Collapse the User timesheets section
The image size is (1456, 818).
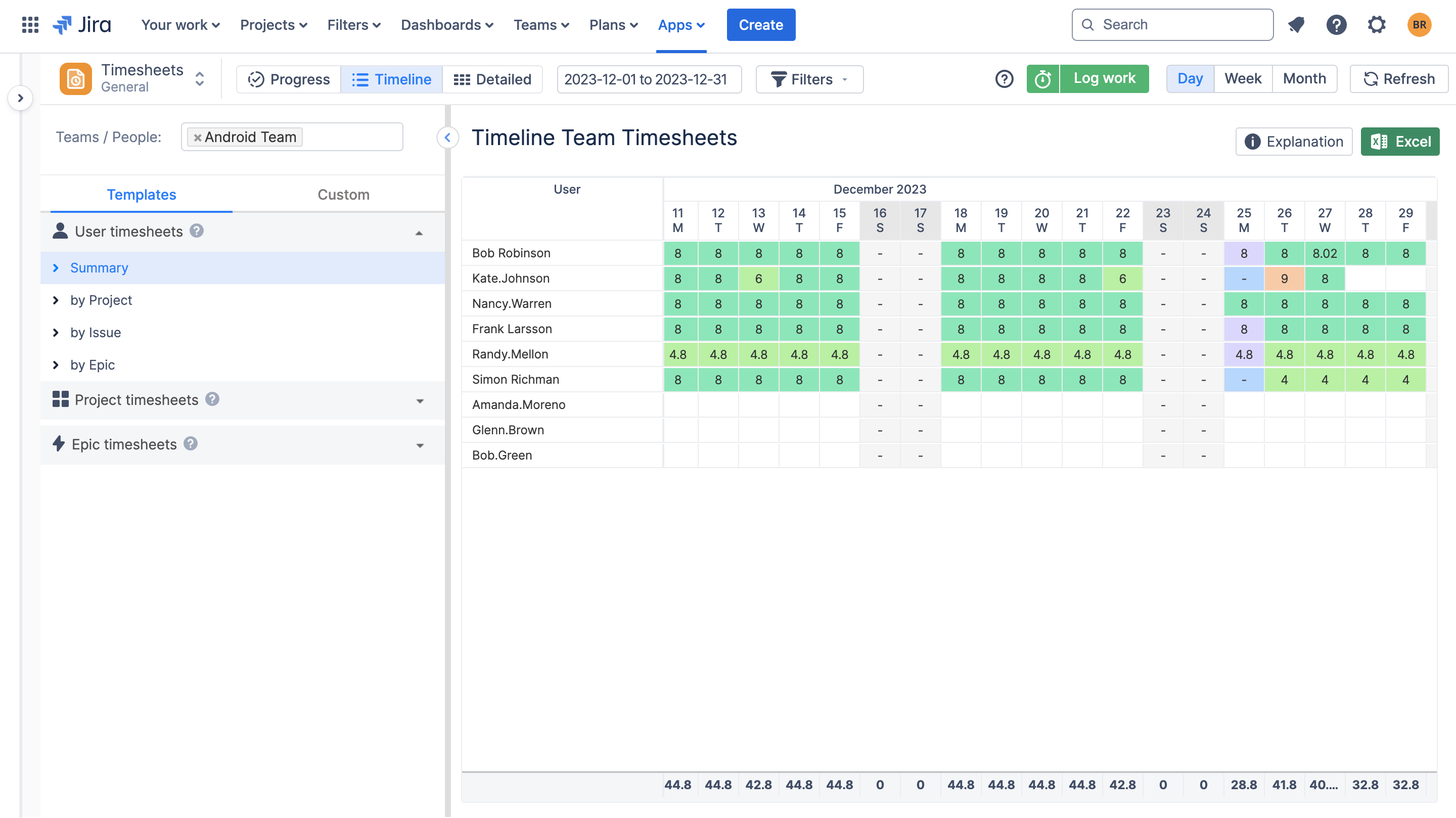pos(419,232)
